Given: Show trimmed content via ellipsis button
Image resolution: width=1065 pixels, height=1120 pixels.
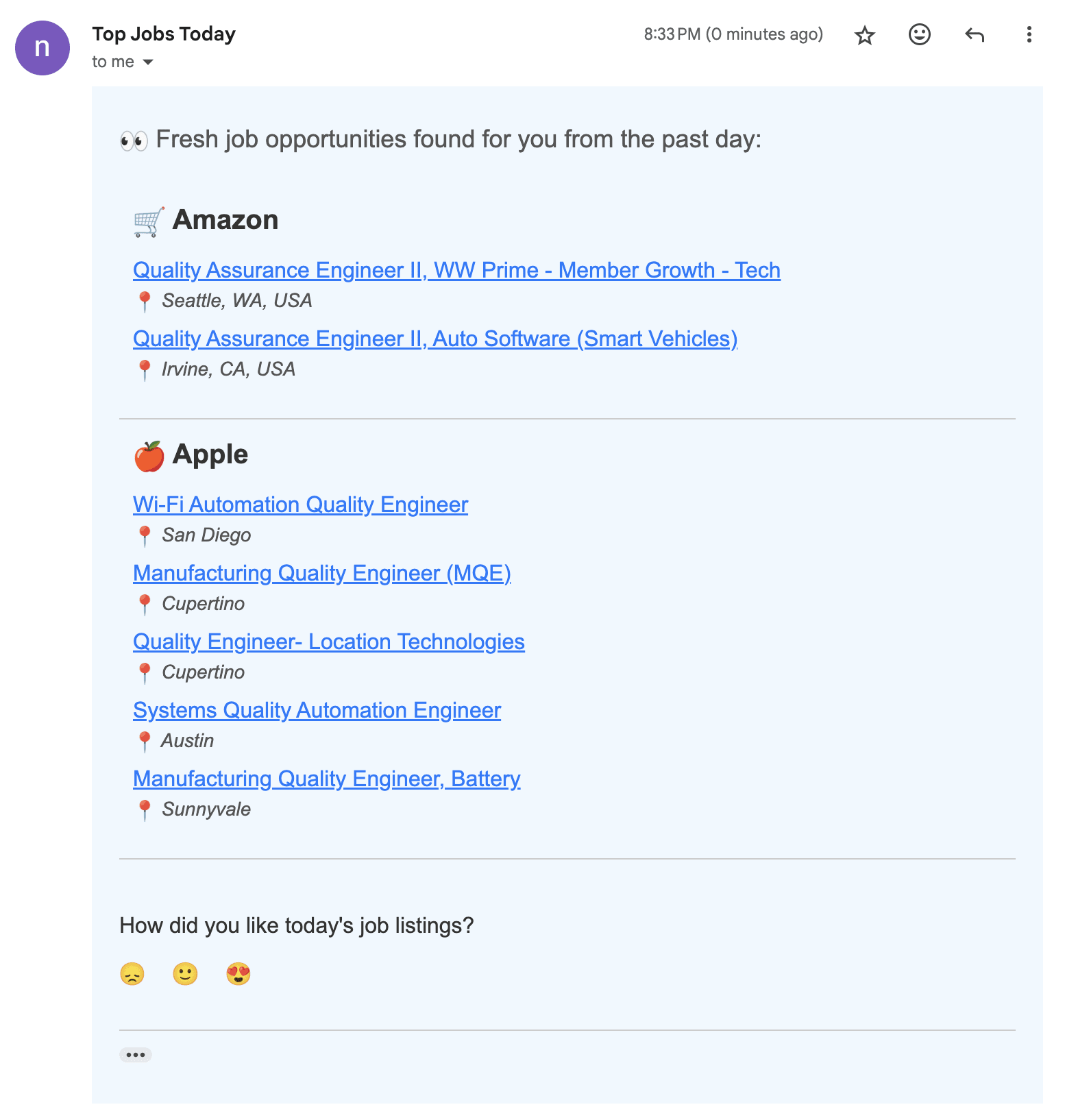Looking at the screenshot, I should click(135, 1054).
